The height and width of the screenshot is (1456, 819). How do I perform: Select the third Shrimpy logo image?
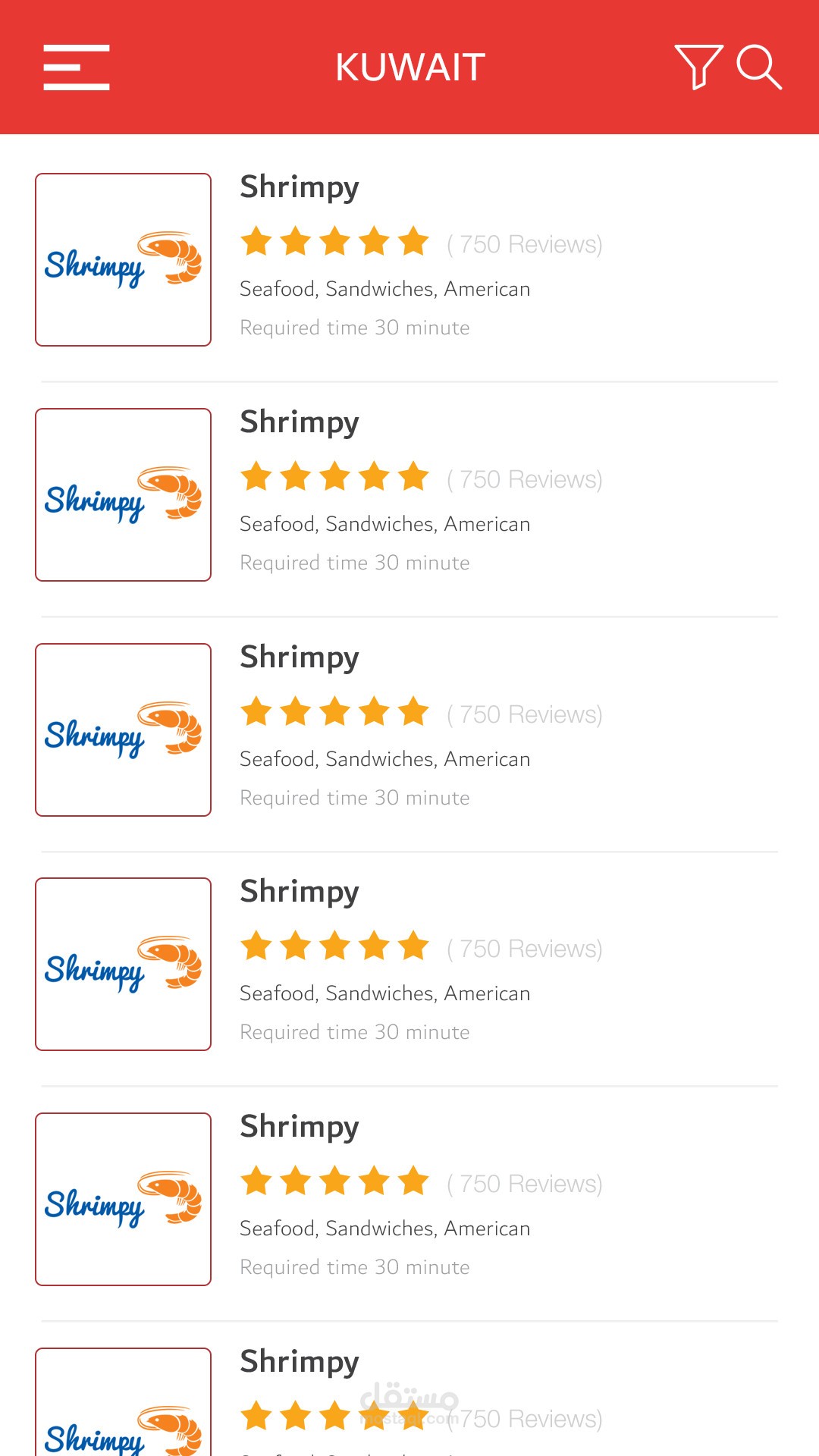click(x=123, y=730)
